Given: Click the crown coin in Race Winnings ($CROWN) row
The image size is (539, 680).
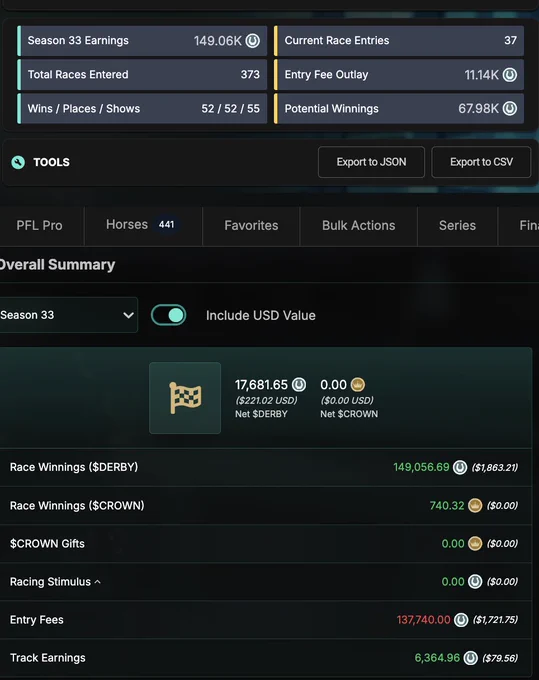Looking at the screenshot, I should (475, 505).
